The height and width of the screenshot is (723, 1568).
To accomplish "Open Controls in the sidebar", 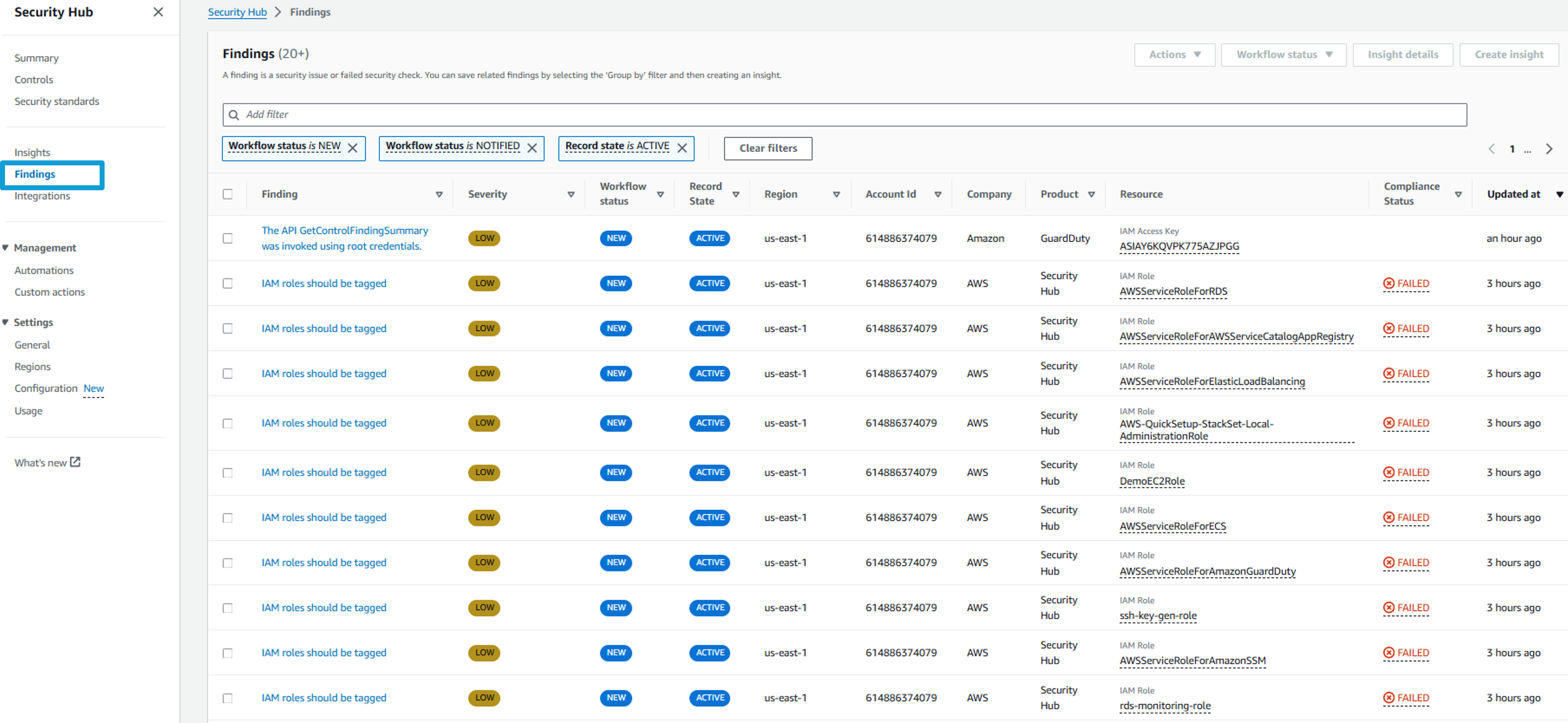I will pyautogui.click(x=33, y=80).
